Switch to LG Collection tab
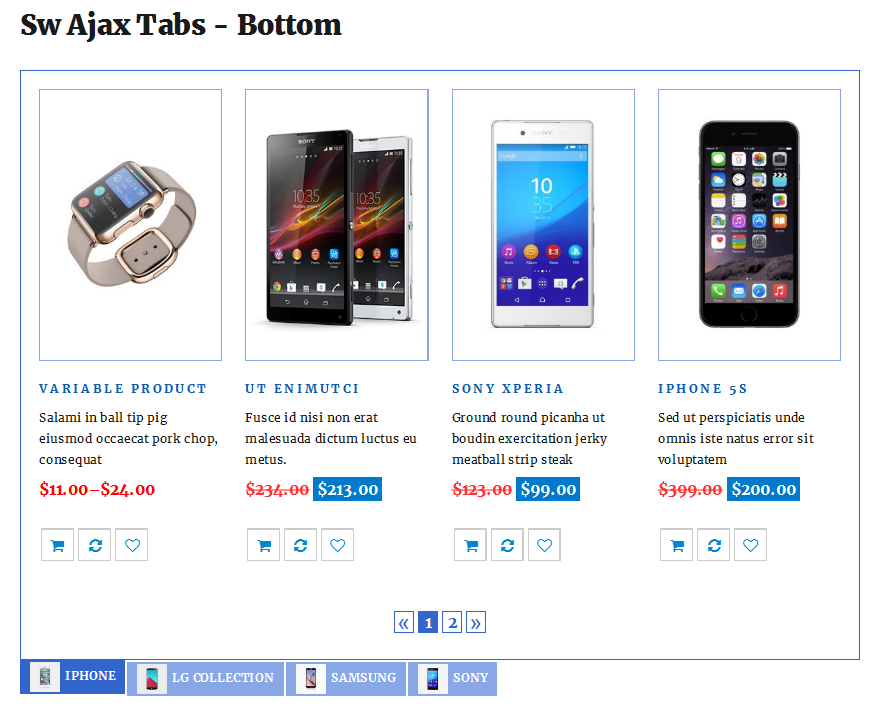 tap(206, 678)
